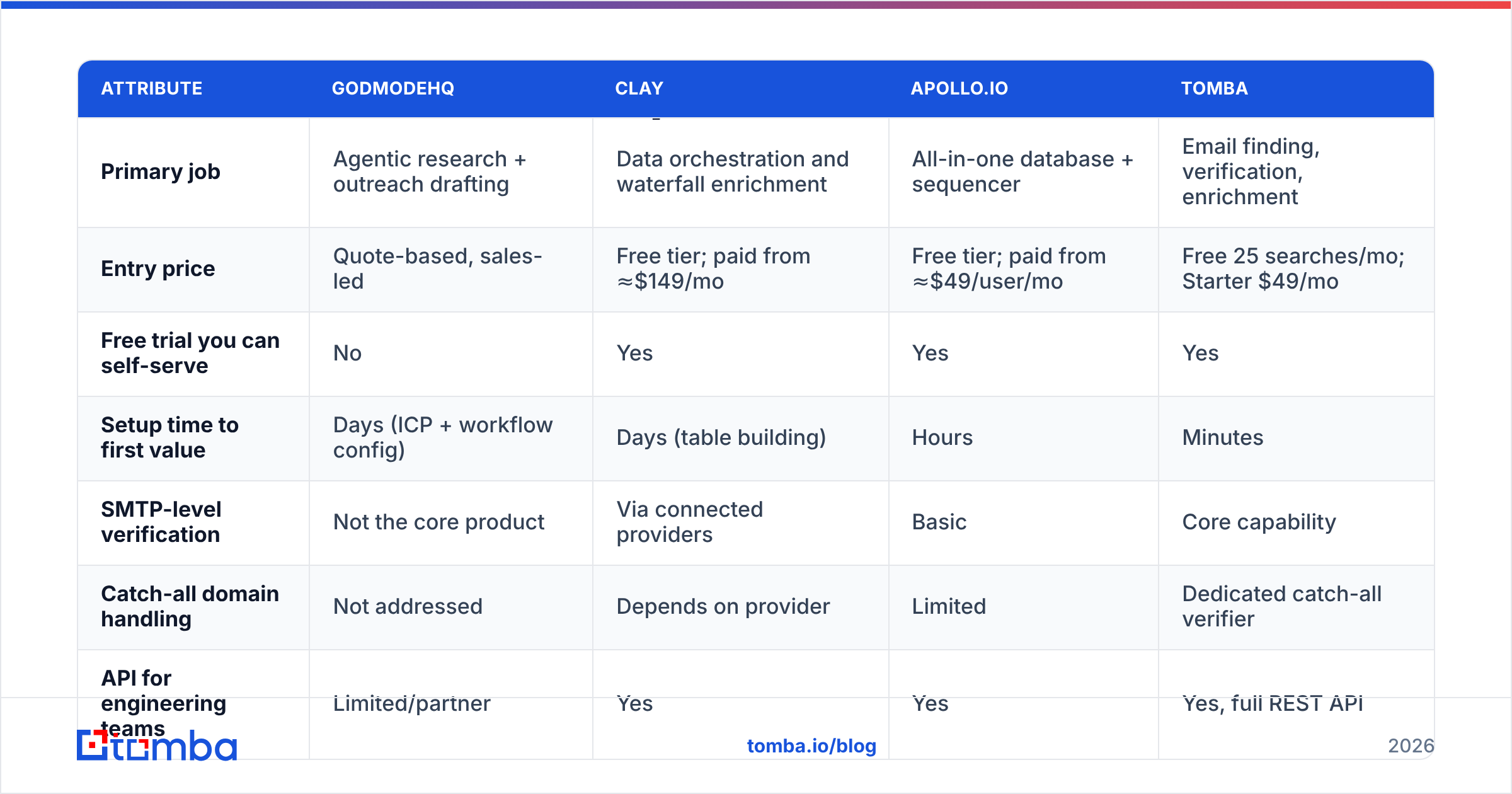The width and height of the screenshot is (1512, 794).
Task: Click 'All-in-one database + sequencer' cell
Action: [x=1022, y=171]
